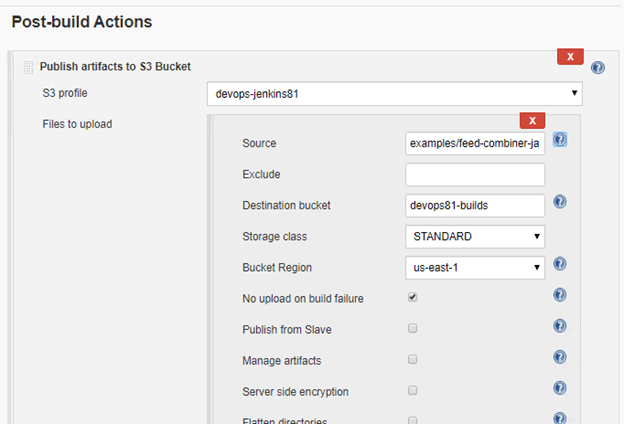Show help for Bucket Region
This screenshot has width=624, height=424.
tap(560, 265)
